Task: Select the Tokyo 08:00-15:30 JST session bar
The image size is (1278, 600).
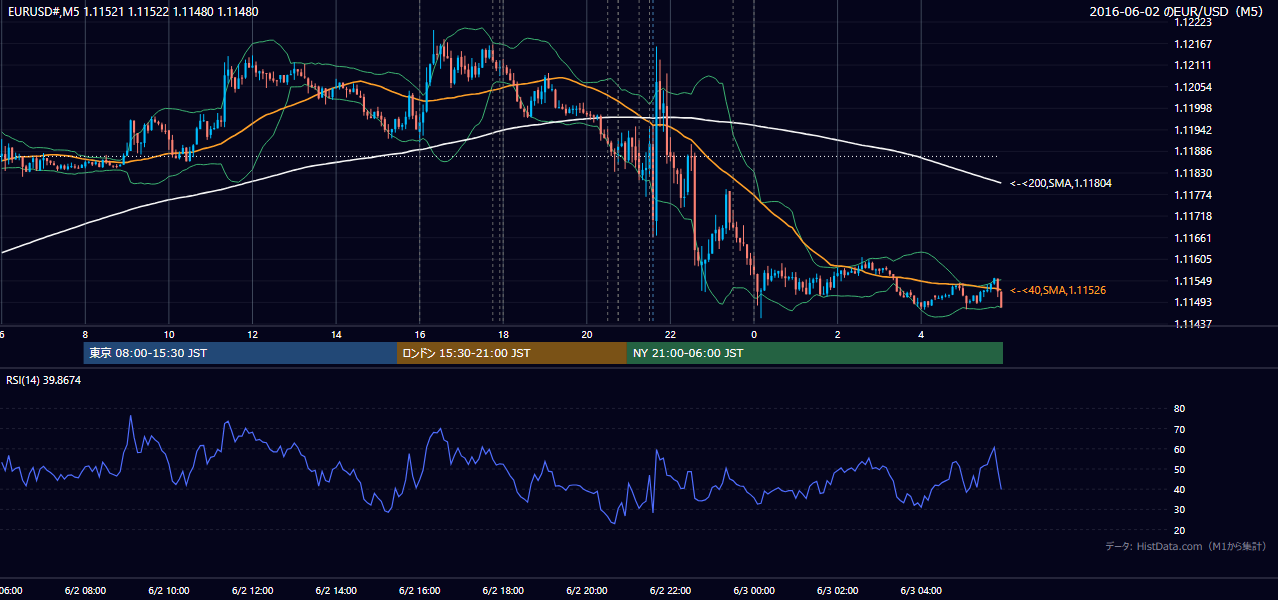Action: pos(240,353)
